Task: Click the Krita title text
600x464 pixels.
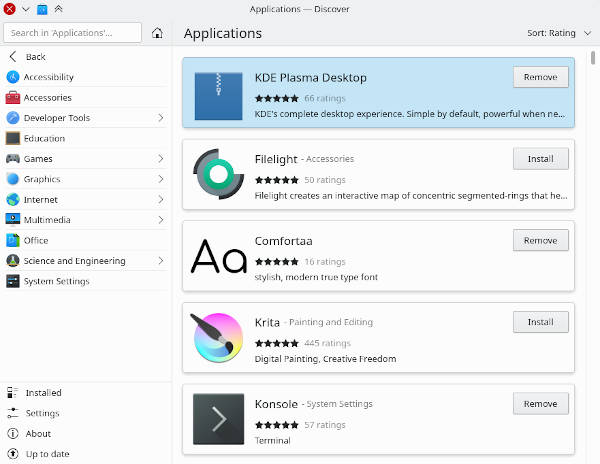Action: pyautogui.click(x=267, y=322)
